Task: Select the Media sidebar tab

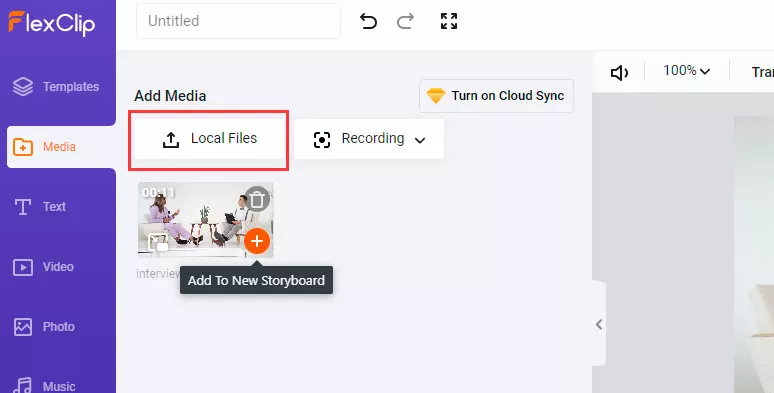Action: [x=61, y=147]
